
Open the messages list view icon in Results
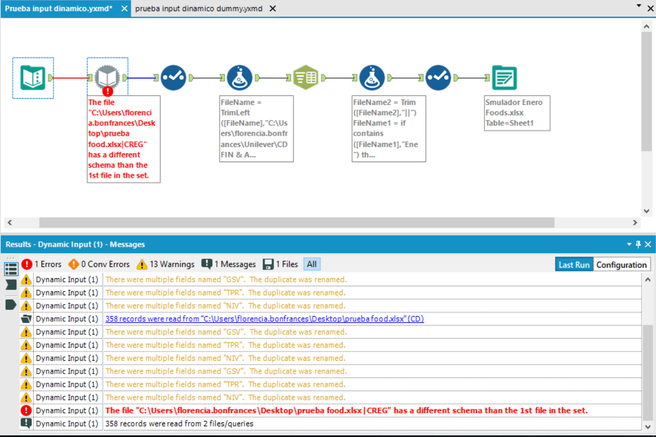[11, 268]
